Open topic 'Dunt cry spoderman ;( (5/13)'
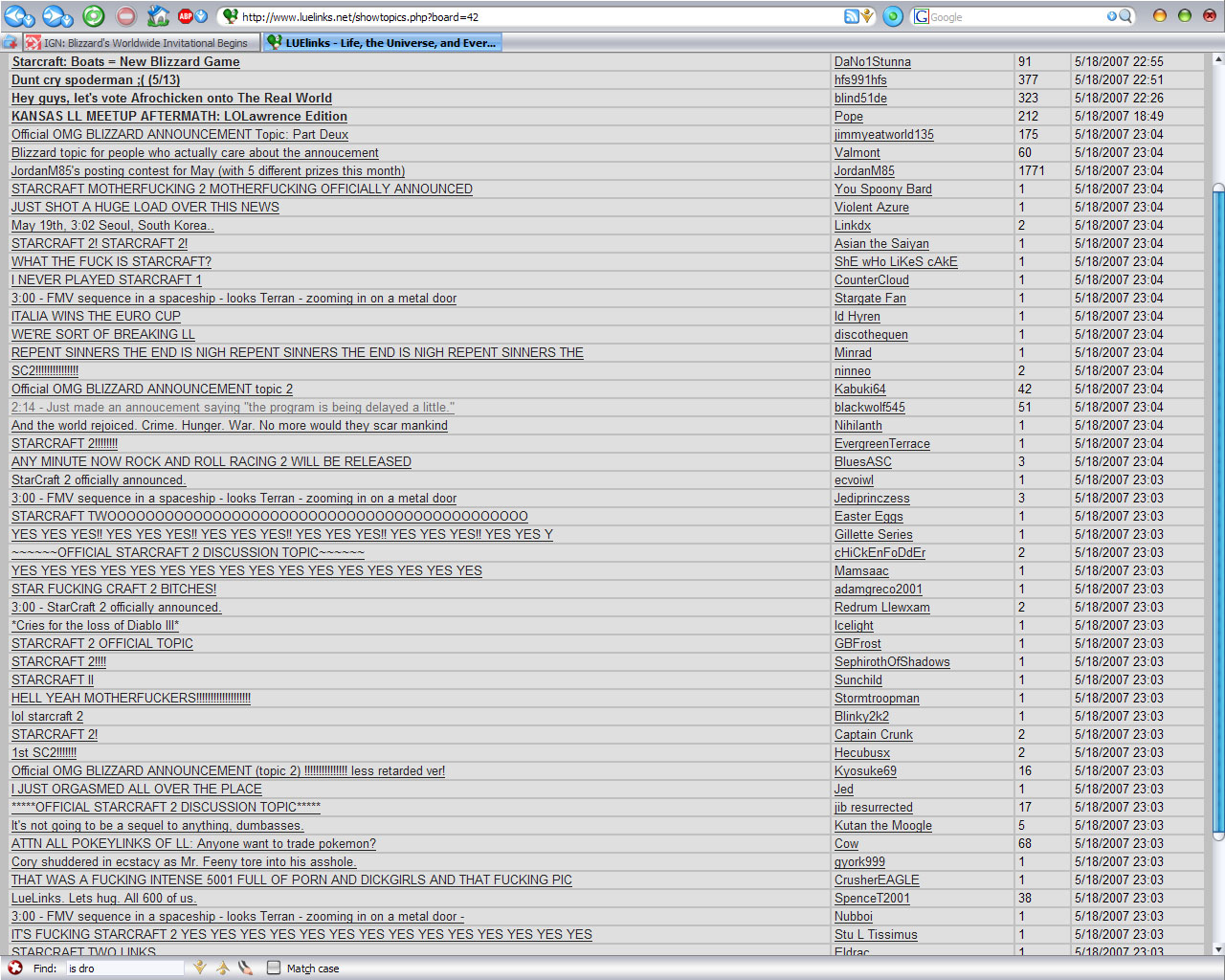1225x980 pixels. pyautogui.click(x=96, y=79)
